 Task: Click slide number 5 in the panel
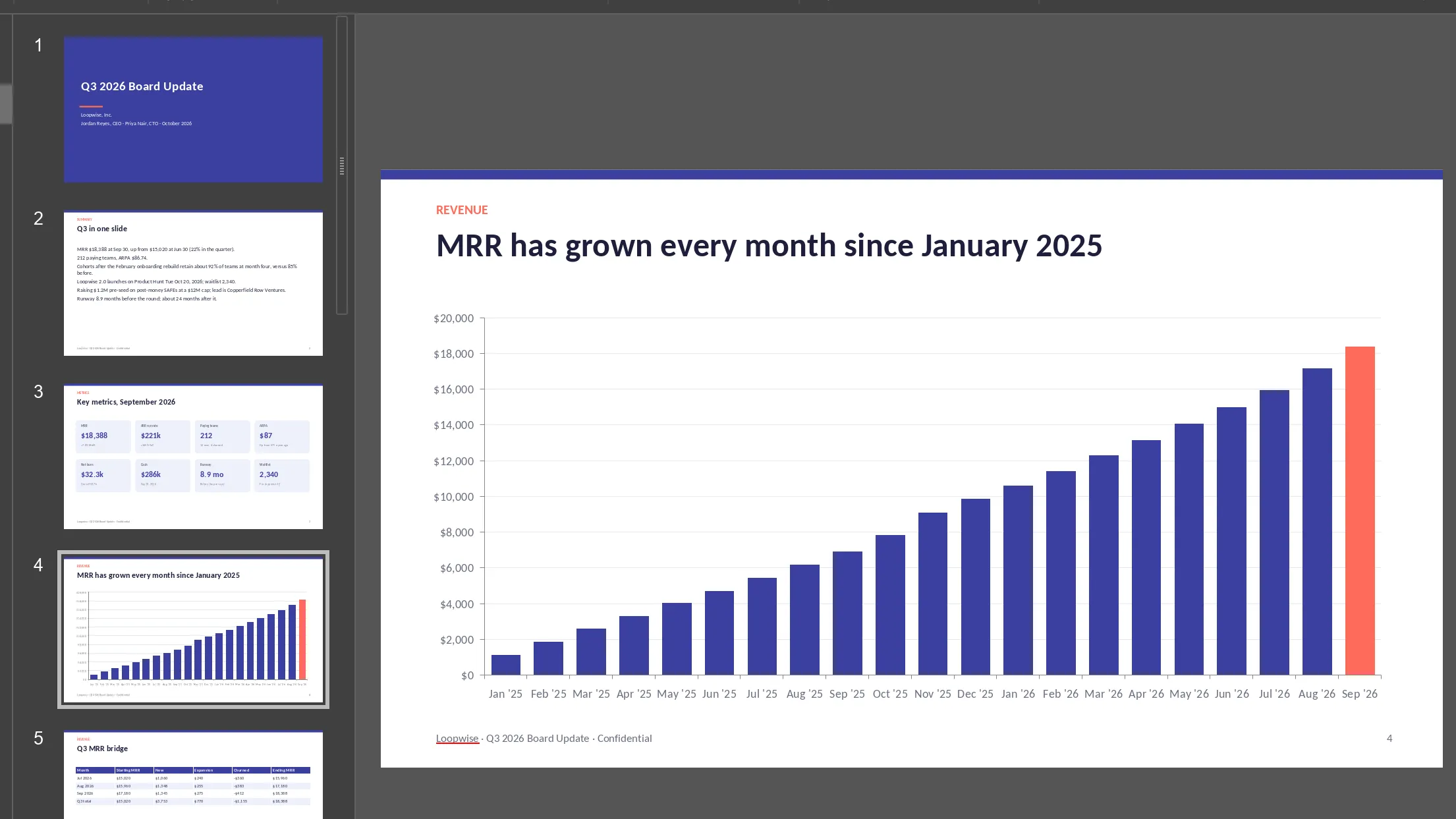(x=38, y=739)
